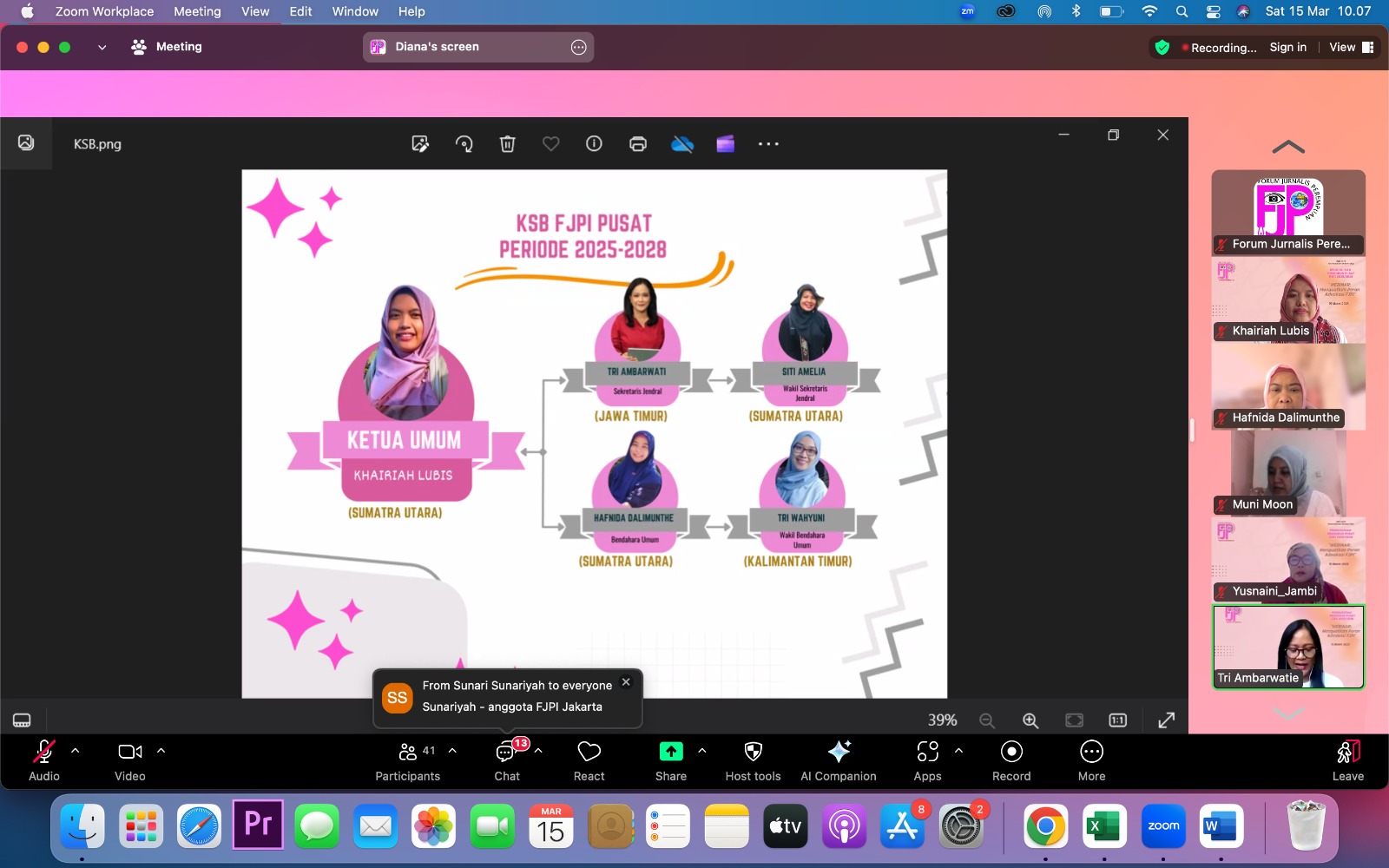Select Tri Ambarwatie participant video

pos(1288,647)
